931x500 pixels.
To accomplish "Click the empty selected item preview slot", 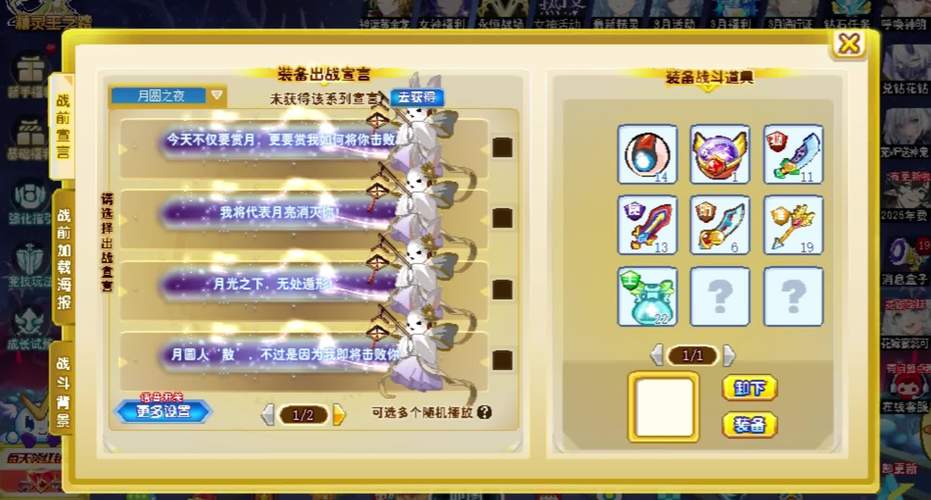I will 664,408.
